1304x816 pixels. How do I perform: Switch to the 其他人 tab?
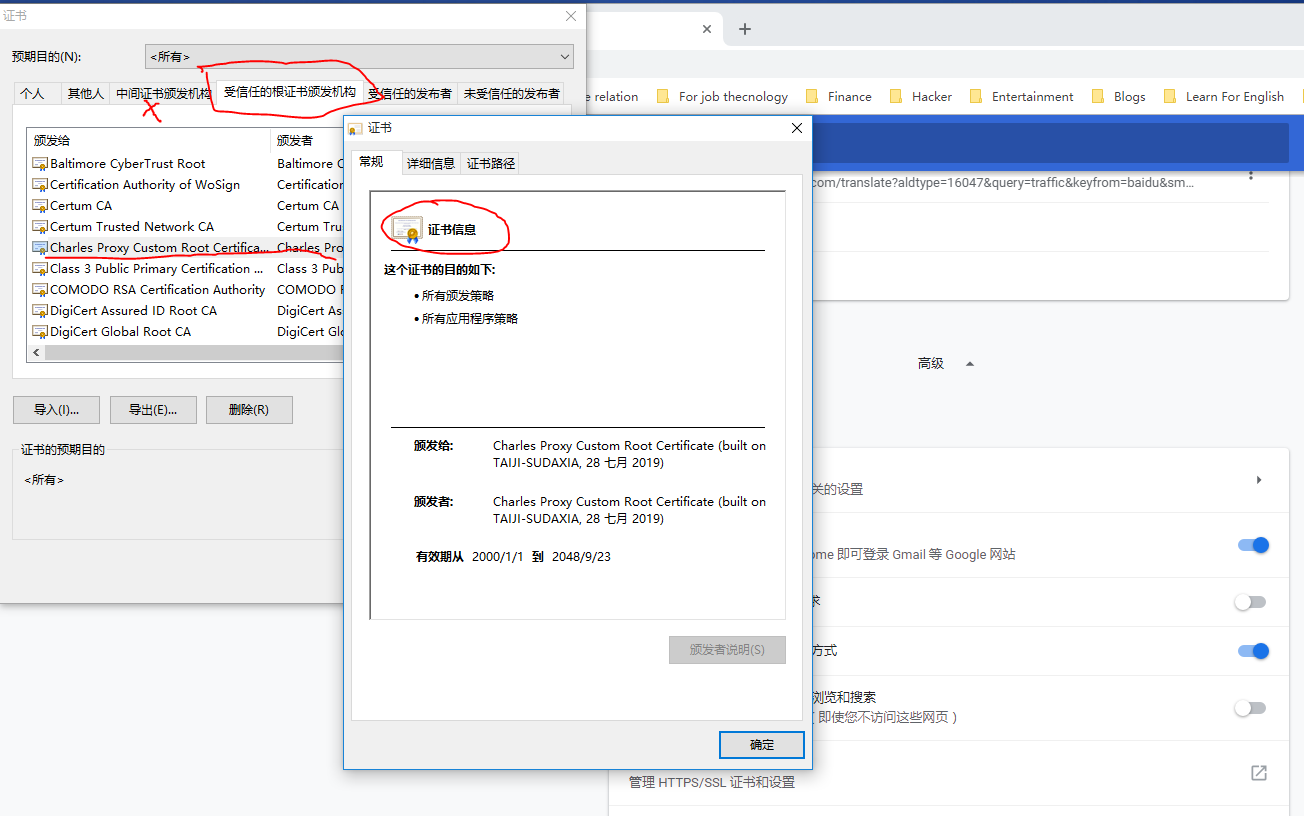click(x=85, y=93)
